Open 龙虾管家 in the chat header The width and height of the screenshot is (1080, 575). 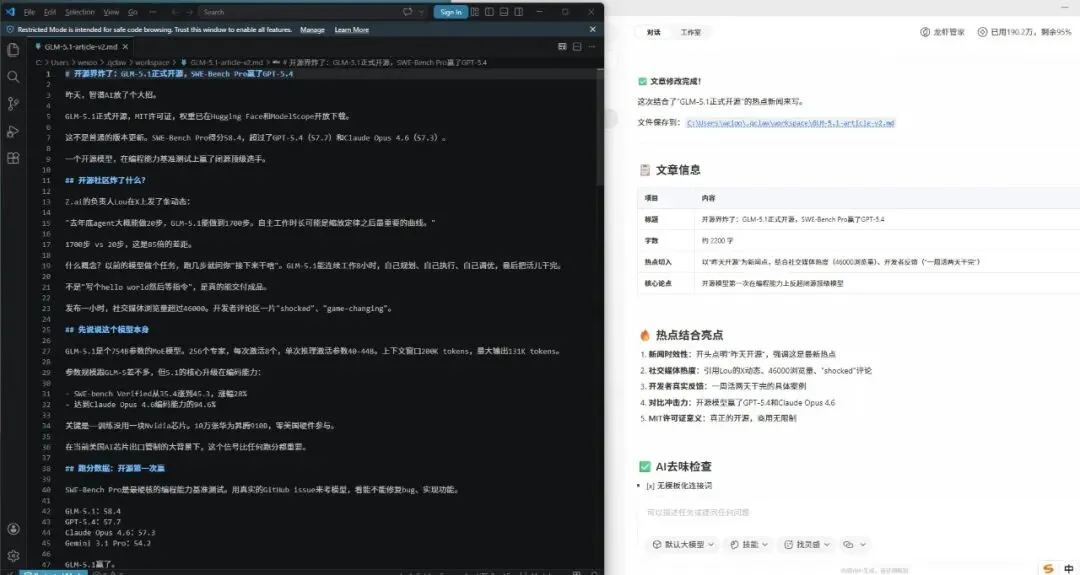[943, 32]
